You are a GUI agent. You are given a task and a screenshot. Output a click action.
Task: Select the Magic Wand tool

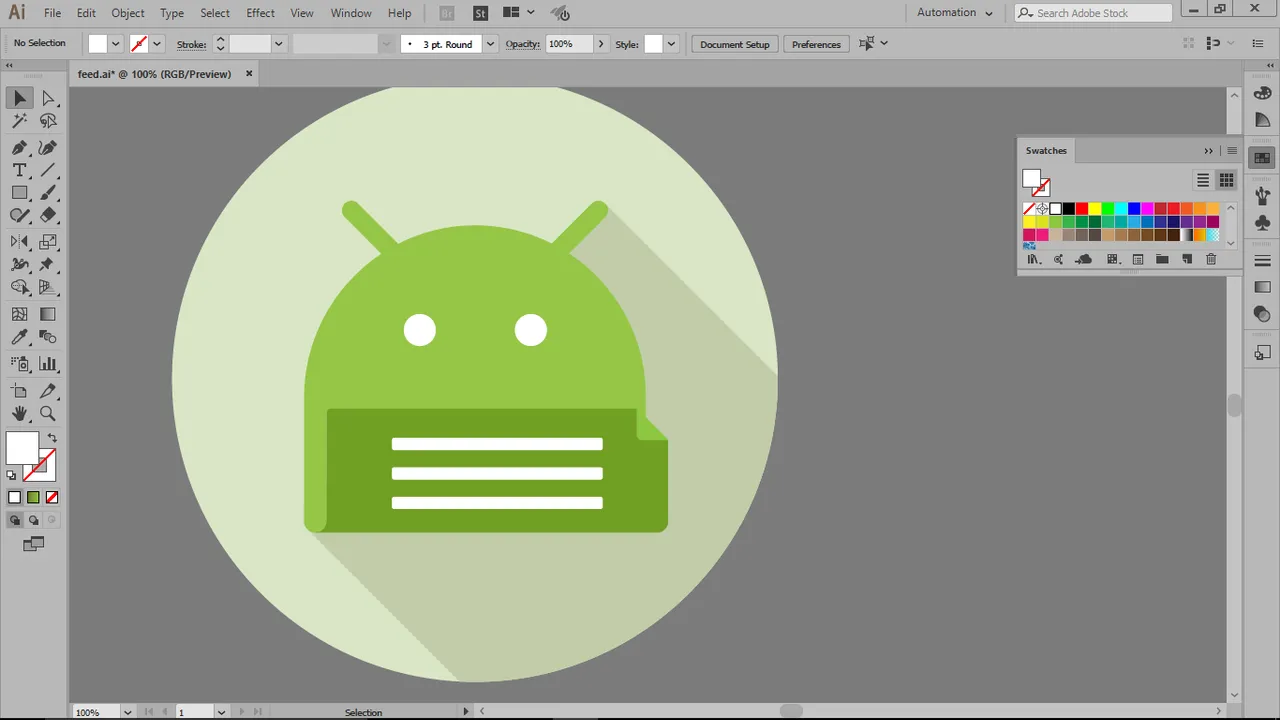pyautogui.click(x=20, y=122)
